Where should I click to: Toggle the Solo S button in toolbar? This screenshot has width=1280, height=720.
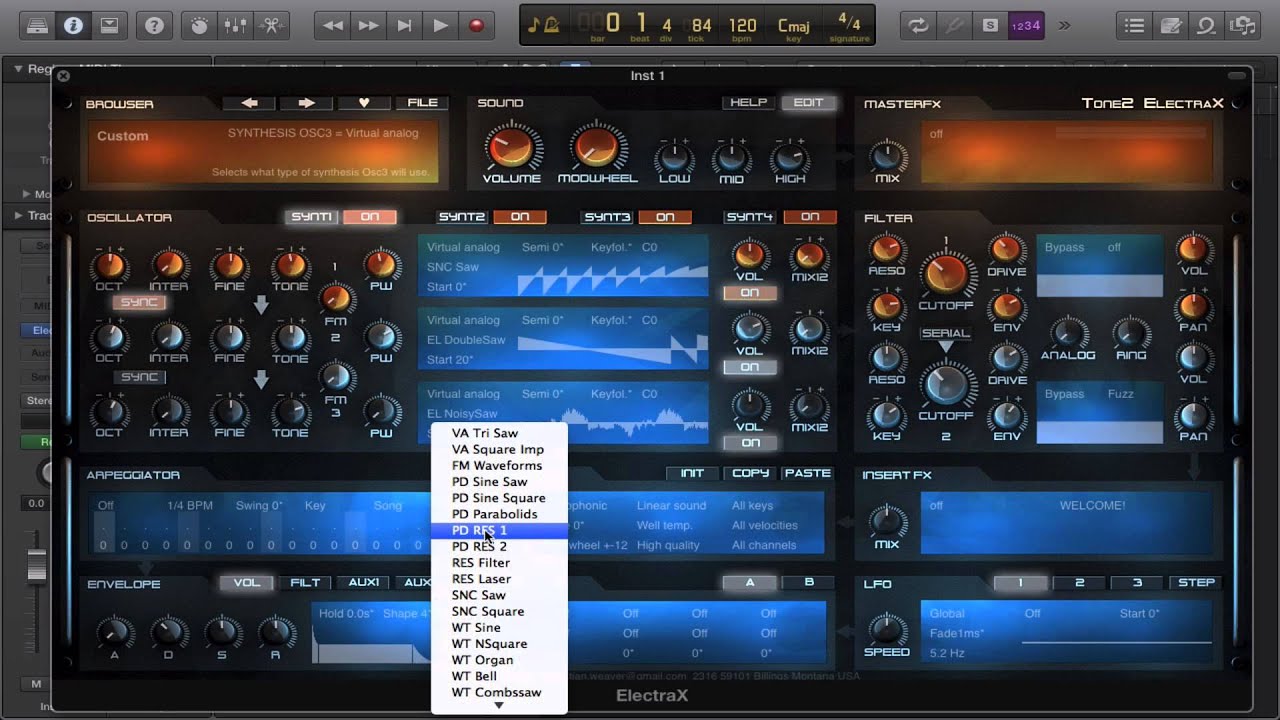click(x=990, y=26)
